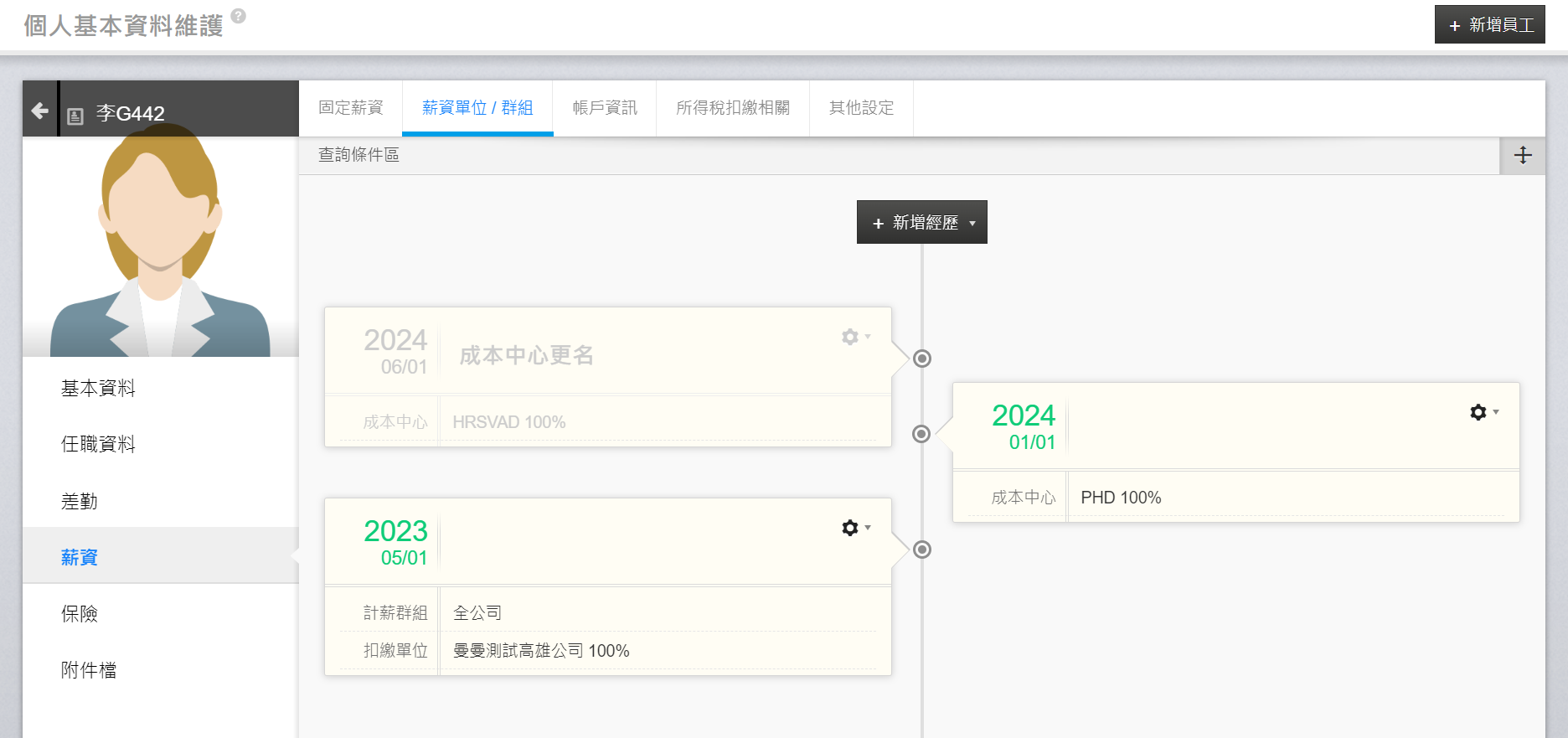
Task: Click the employee ID card icon
Action: (x=75, y=116)
